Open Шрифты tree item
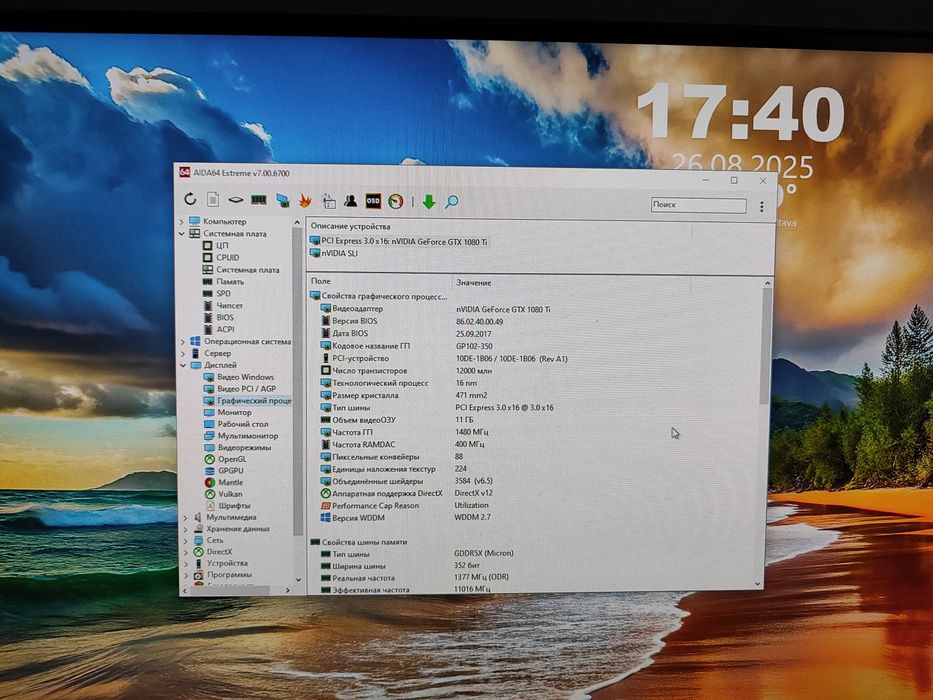The image size is (933, 700). pyautogui.click(x=234, y=505)
